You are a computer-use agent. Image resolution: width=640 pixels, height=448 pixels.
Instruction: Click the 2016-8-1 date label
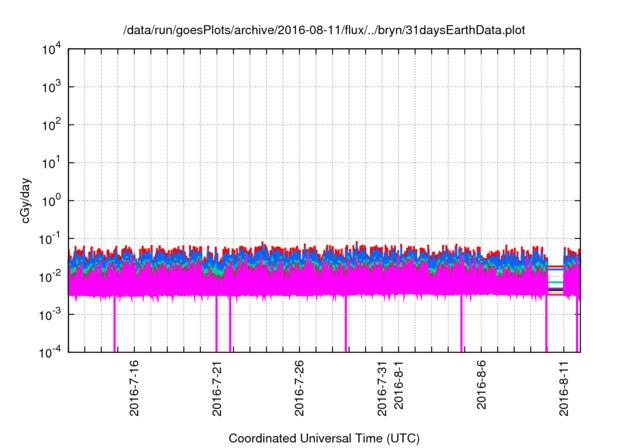pos(398,385)
